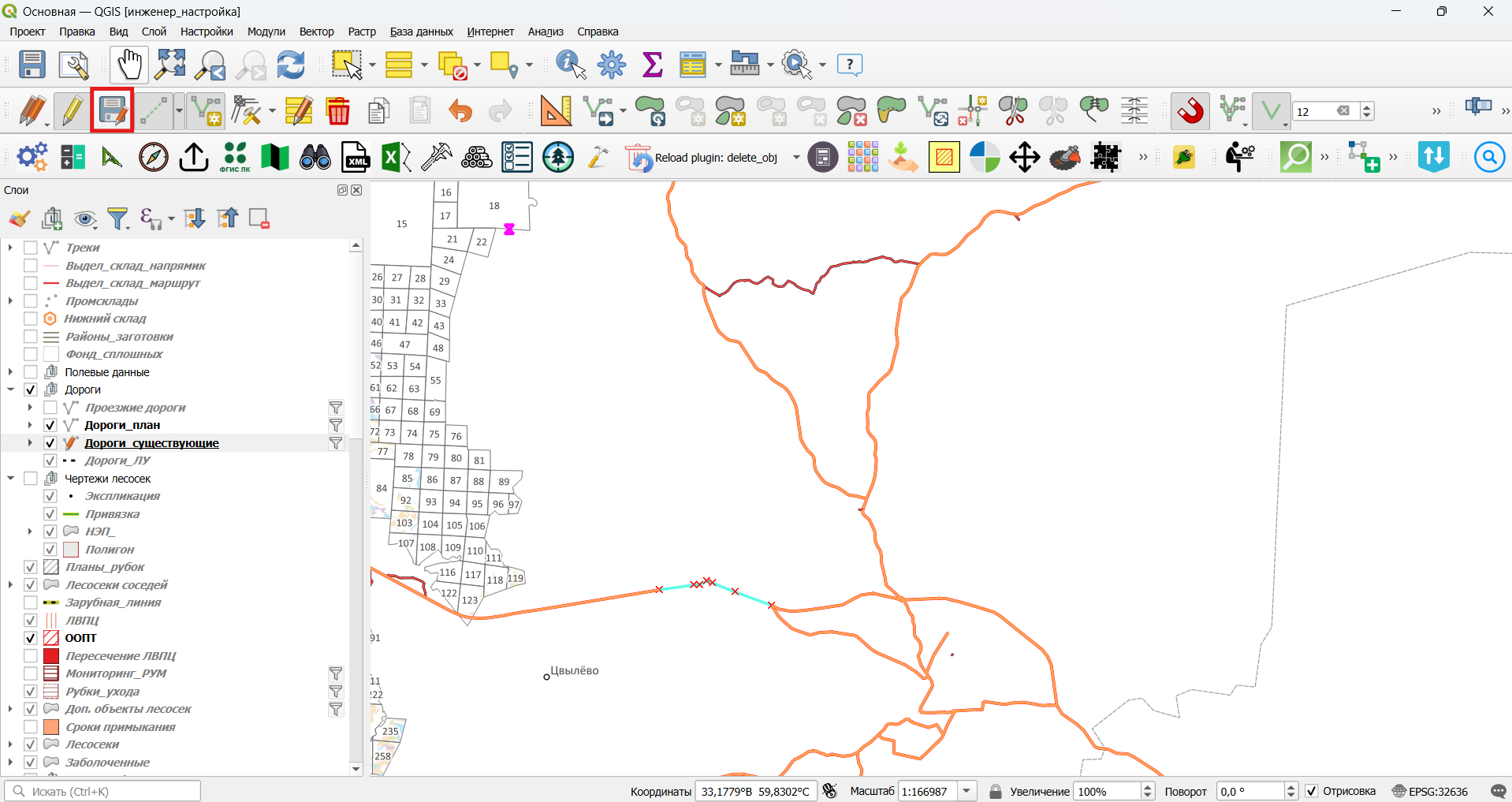This screenshot has width=1512, height=802.
Task: Open the База данных menu
Action: tap(422, 32)
